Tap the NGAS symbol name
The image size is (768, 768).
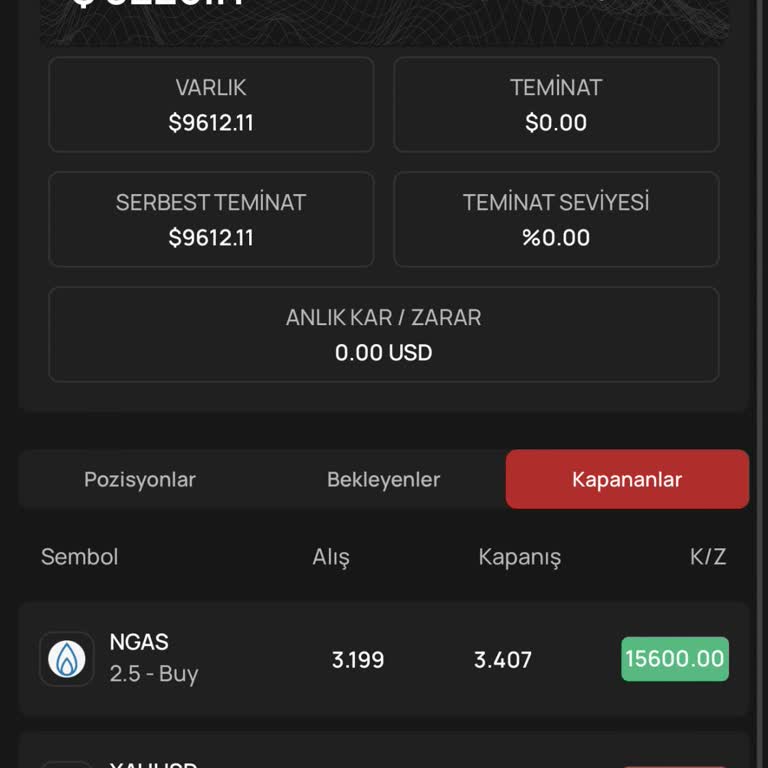point(139,642)
